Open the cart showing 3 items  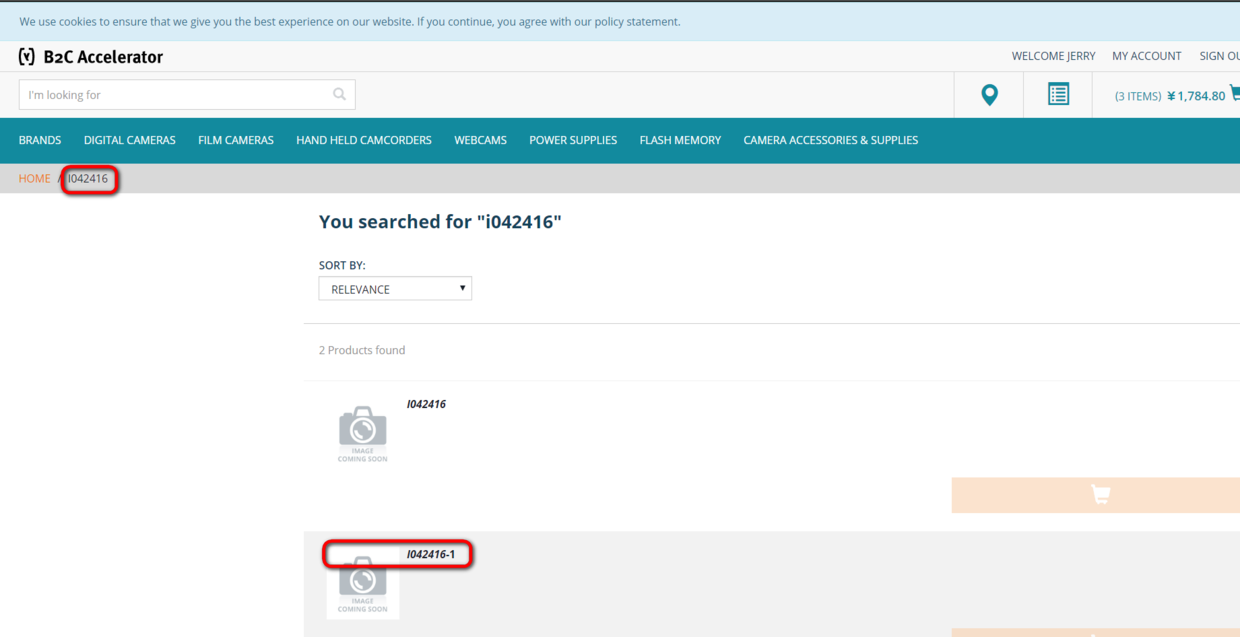[1177, 95]
